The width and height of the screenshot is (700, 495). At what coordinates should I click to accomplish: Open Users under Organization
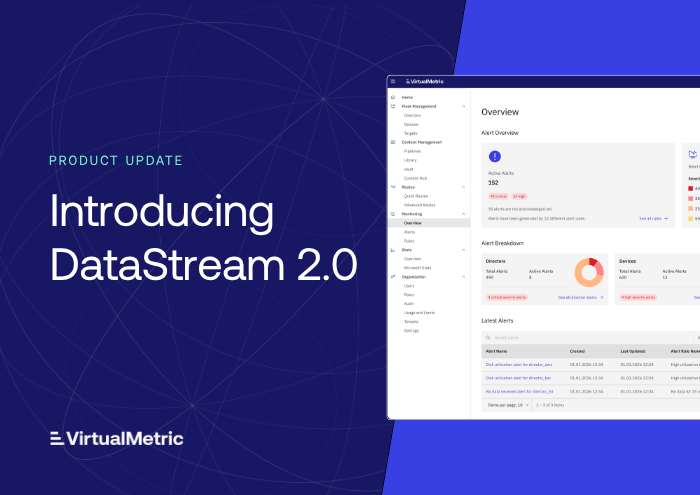pyautogui.click(x=409, y=286)
